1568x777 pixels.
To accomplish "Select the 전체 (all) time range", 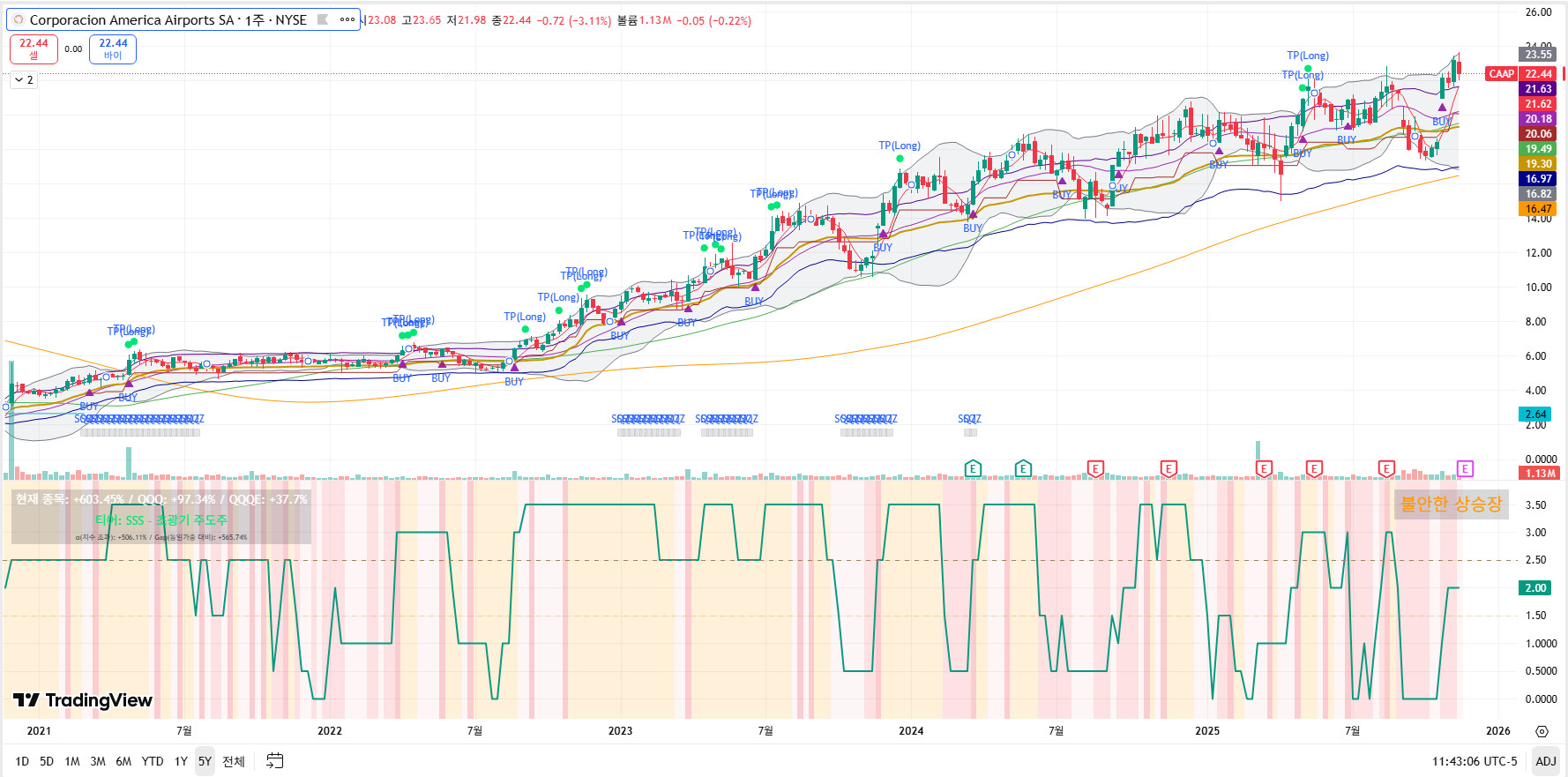I will [234, 761].
